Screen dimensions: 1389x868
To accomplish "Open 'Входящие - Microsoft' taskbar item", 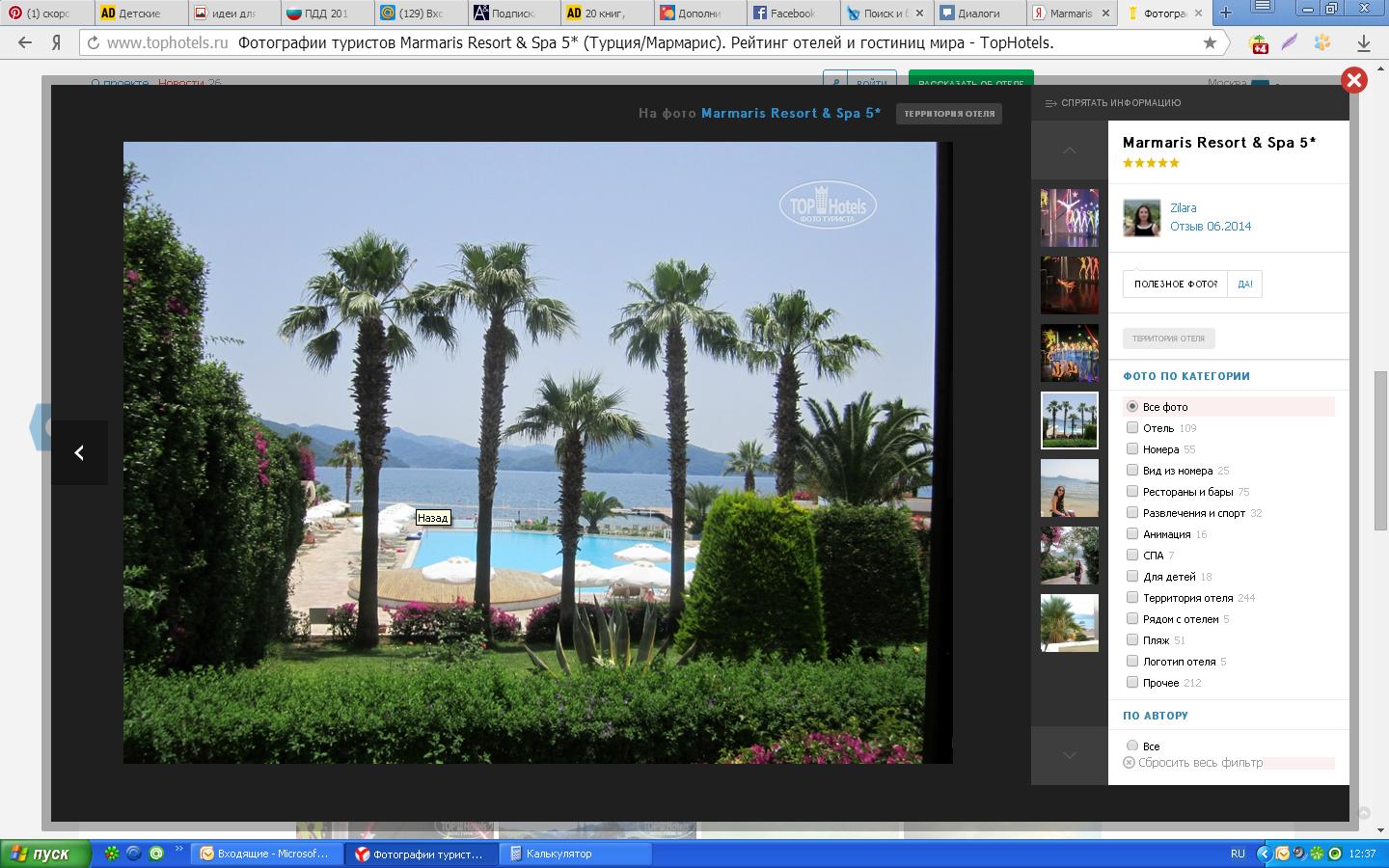I will coord(265,854).
